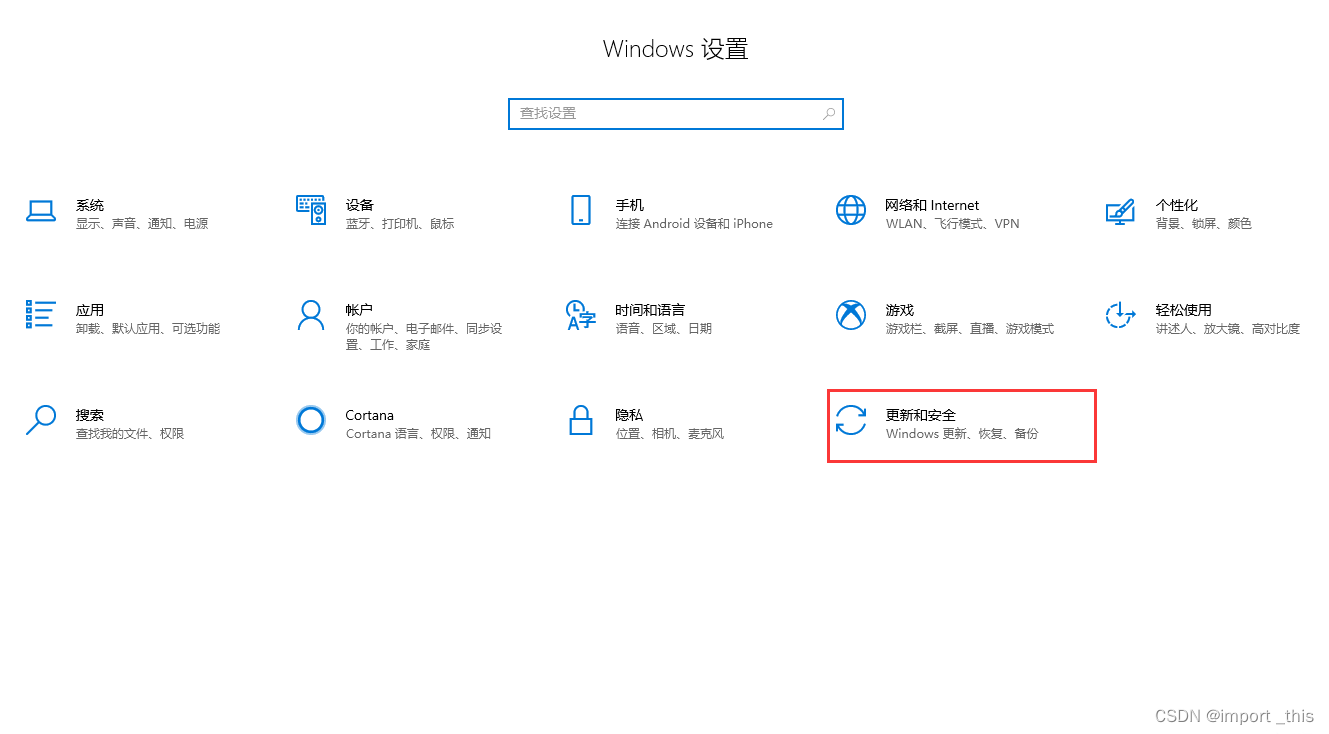Image resolution: width=1329 pixels, height=734 pixels.
Task: Click the Devices keyboard-speaker icon
Action: coord(311,210)
